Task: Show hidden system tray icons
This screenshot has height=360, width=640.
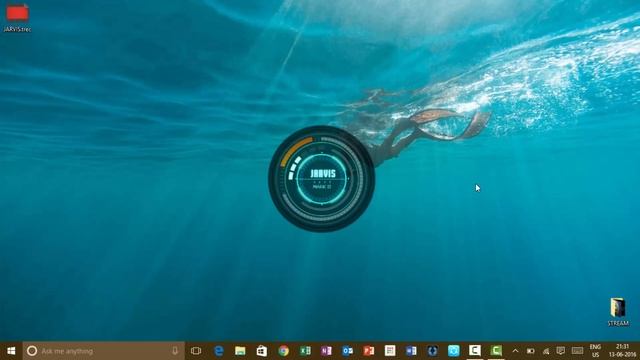Action: [x=516, y=351]
